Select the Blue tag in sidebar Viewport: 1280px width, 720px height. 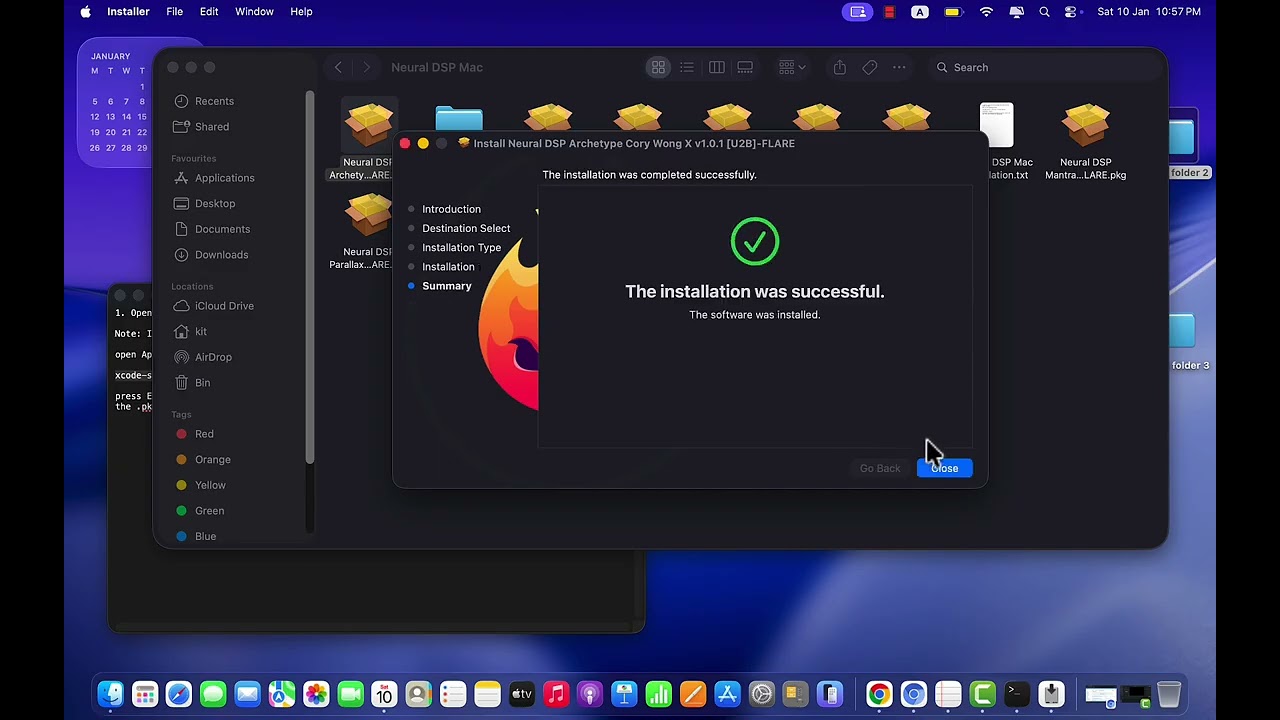coord(205,537)
